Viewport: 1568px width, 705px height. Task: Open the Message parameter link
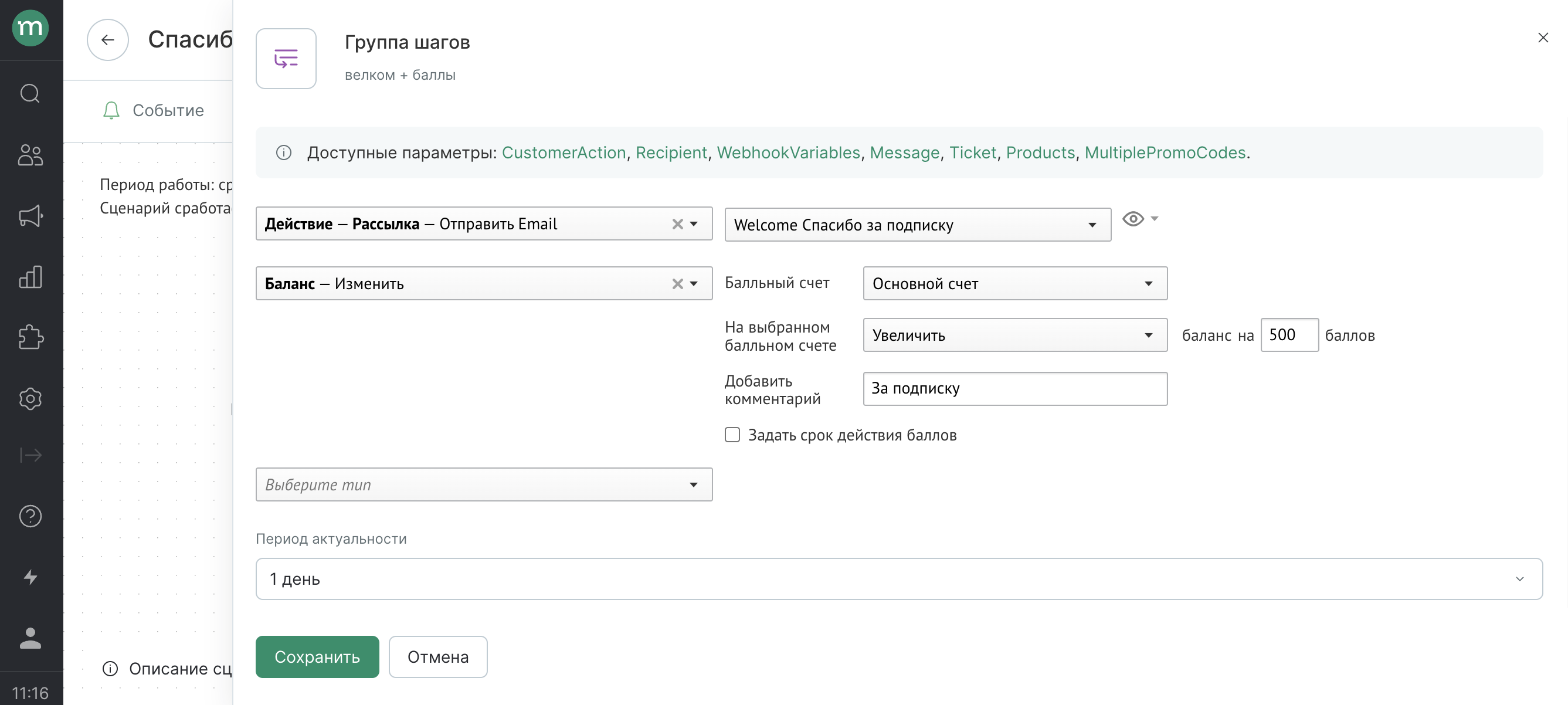pyautogui.click(x=905, y=153)
